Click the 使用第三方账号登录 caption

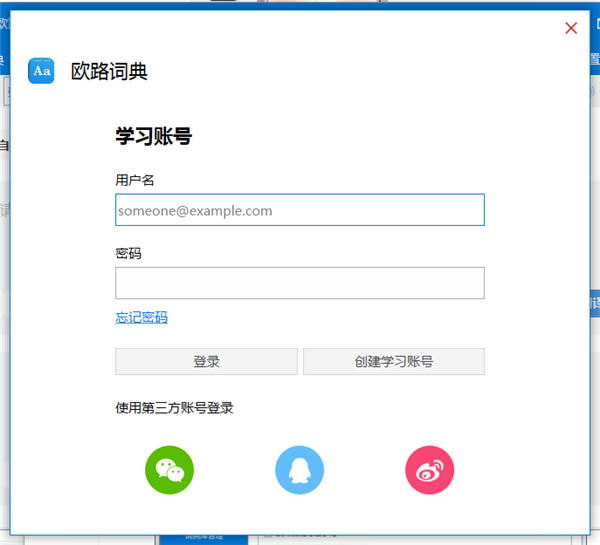coord(174,408)
